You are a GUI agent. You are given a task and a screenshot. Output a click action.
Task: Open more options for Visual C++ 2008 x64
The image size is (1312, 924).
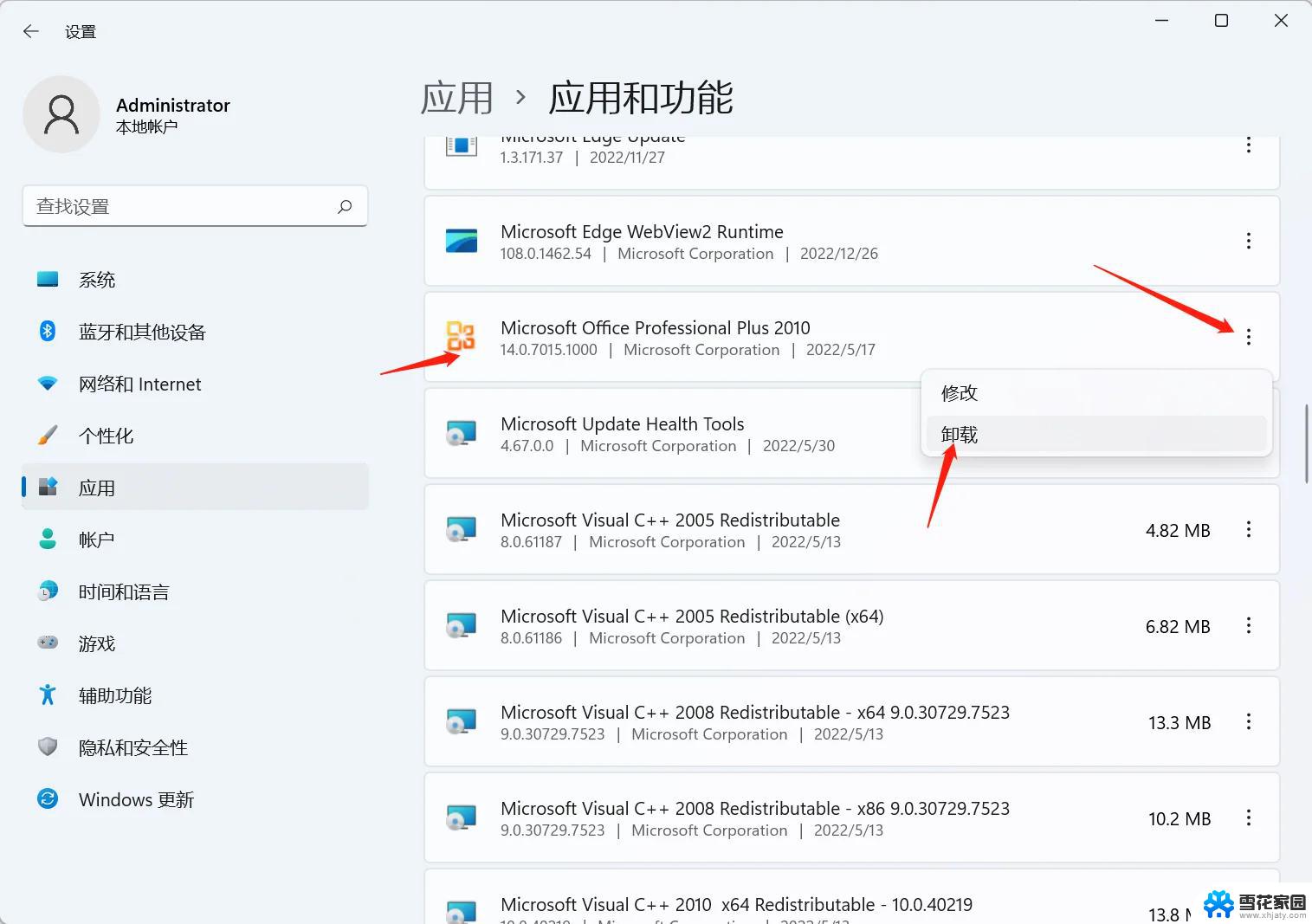pyautogui.click(x=1248, y=721)
